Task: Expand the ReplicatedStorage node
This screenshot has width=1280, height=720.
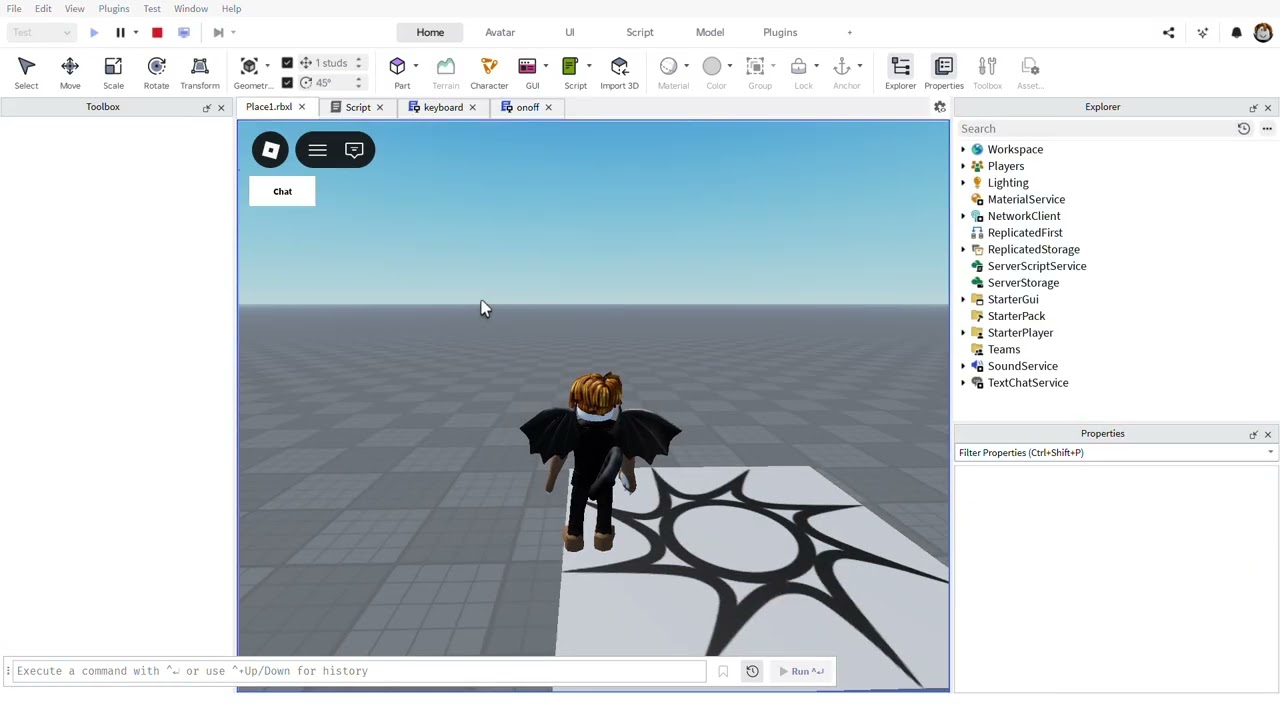Action: coord(963,249)
